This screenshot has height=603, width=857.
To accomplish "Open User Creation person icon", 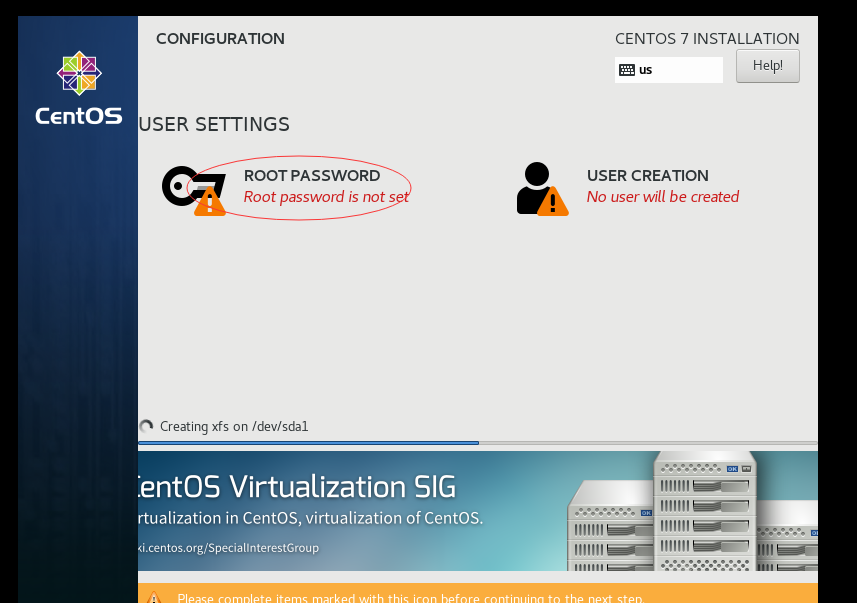I will (x=542, y=189).
